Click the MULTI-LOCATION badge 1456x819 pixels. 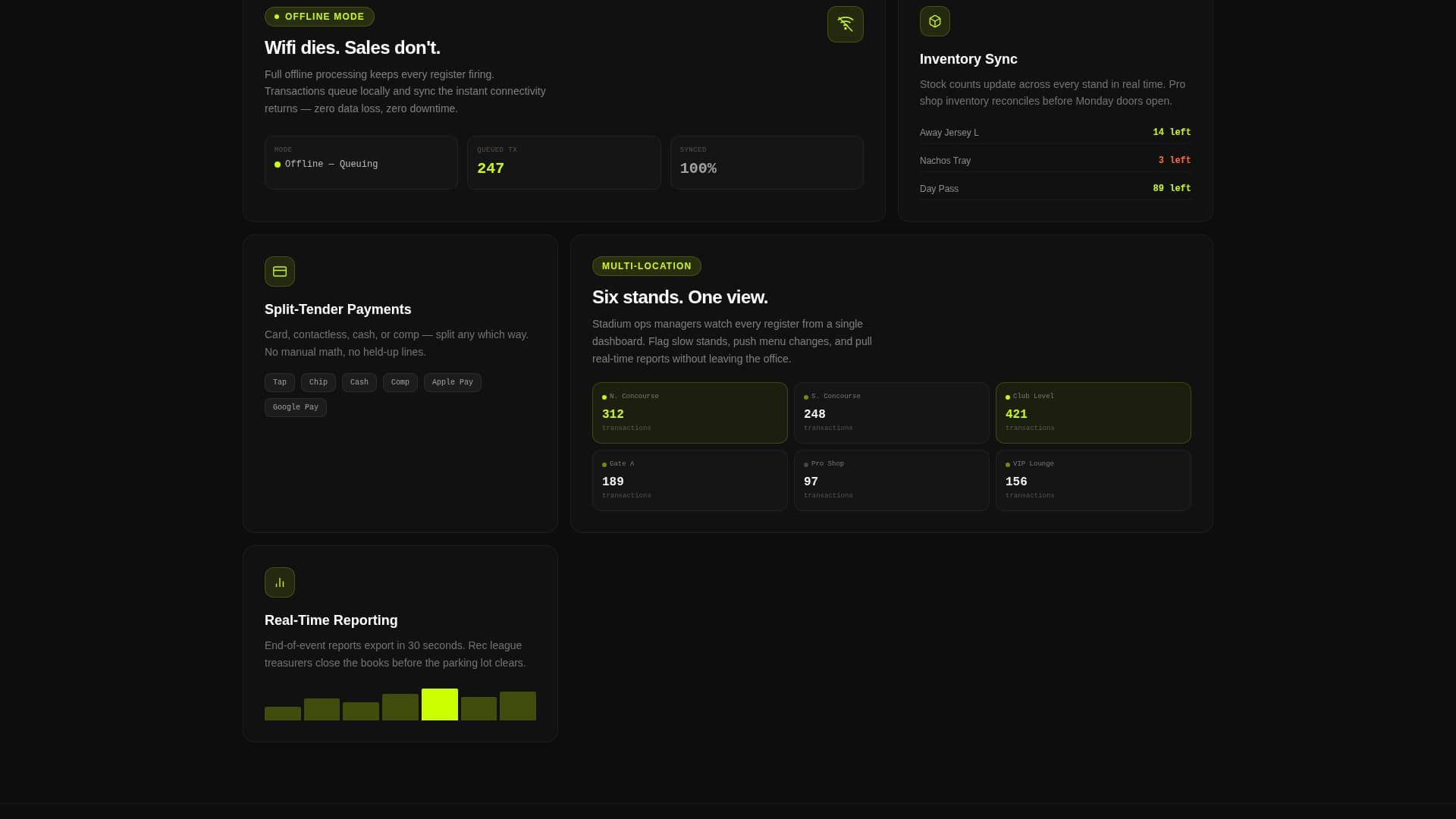click(646, 266)
